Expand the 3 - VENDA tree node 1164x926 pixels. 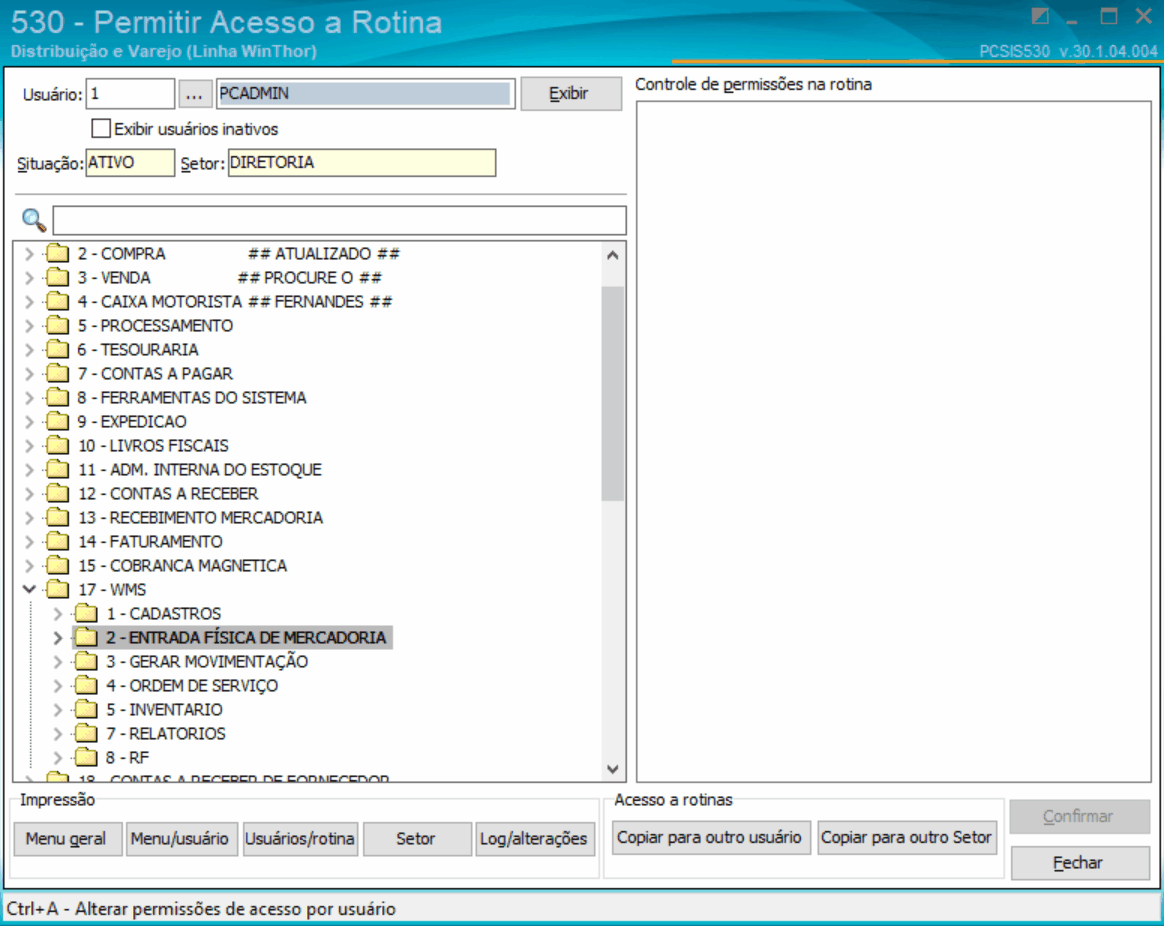point(29,278)
